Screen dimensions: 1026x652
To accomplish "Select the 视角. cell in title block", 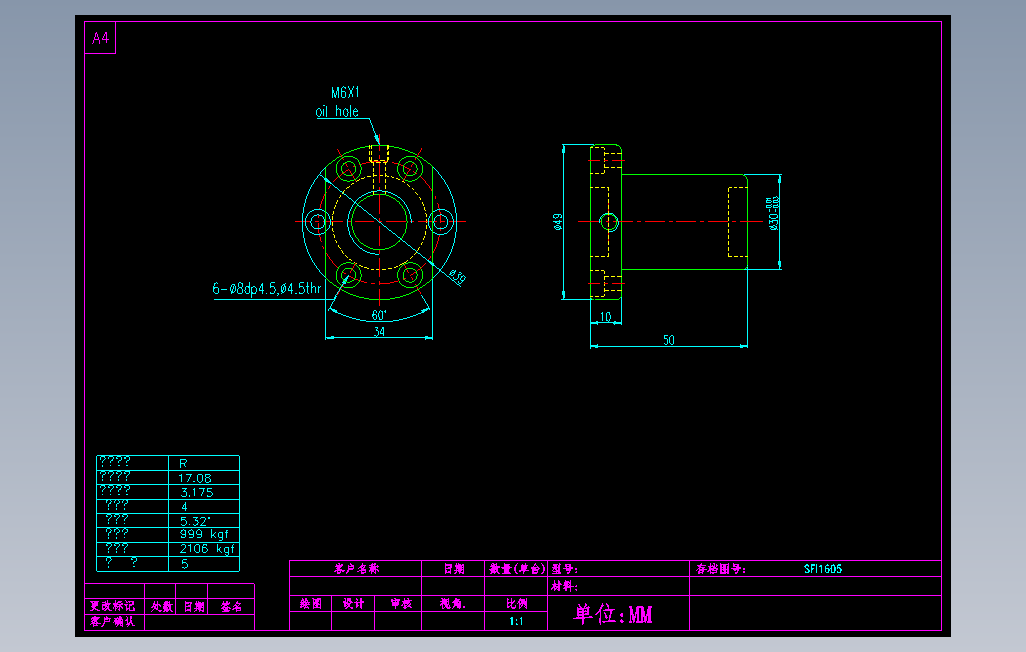I will 453,604.
